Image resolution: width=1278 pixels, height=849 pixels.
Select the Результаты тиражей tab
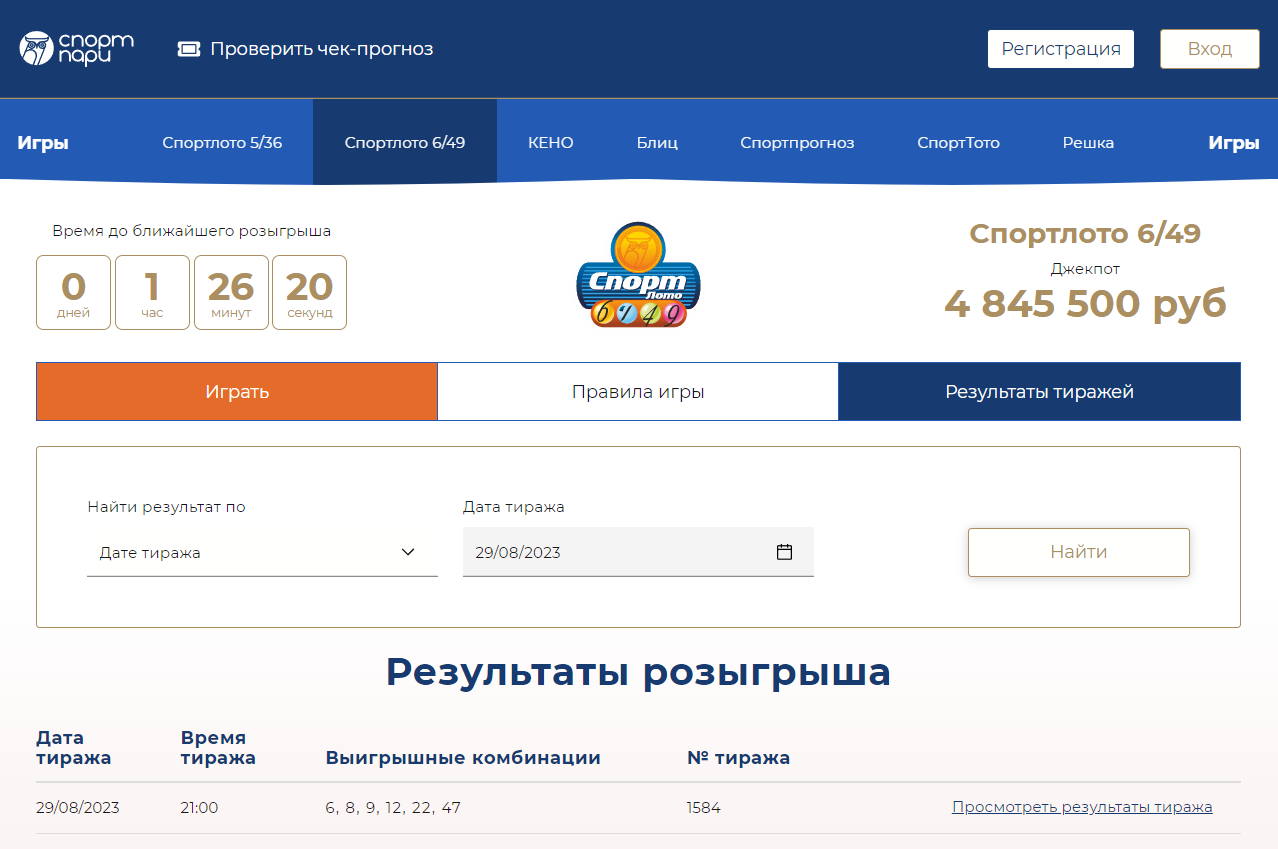(x=1039, y=391)
